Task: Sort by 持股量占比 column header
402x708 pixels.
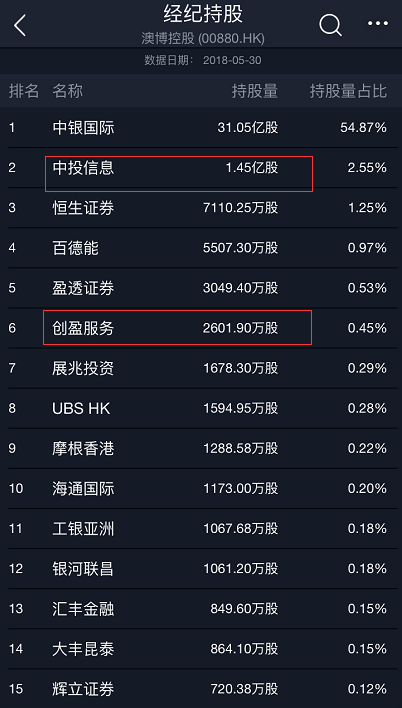Action: 348,91
